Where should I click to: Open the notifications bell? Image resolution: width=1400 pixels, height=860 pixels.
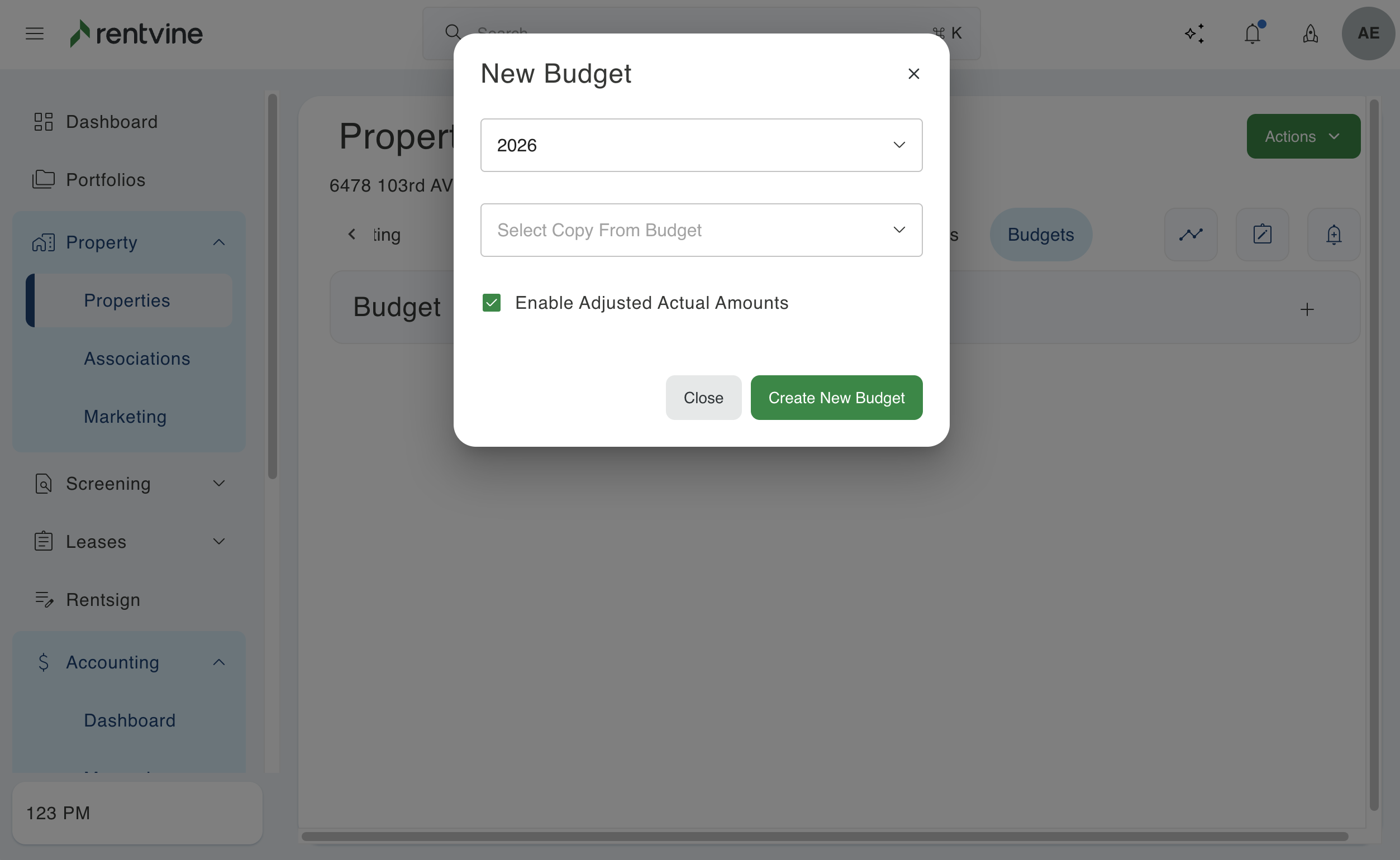point(1252,34)
